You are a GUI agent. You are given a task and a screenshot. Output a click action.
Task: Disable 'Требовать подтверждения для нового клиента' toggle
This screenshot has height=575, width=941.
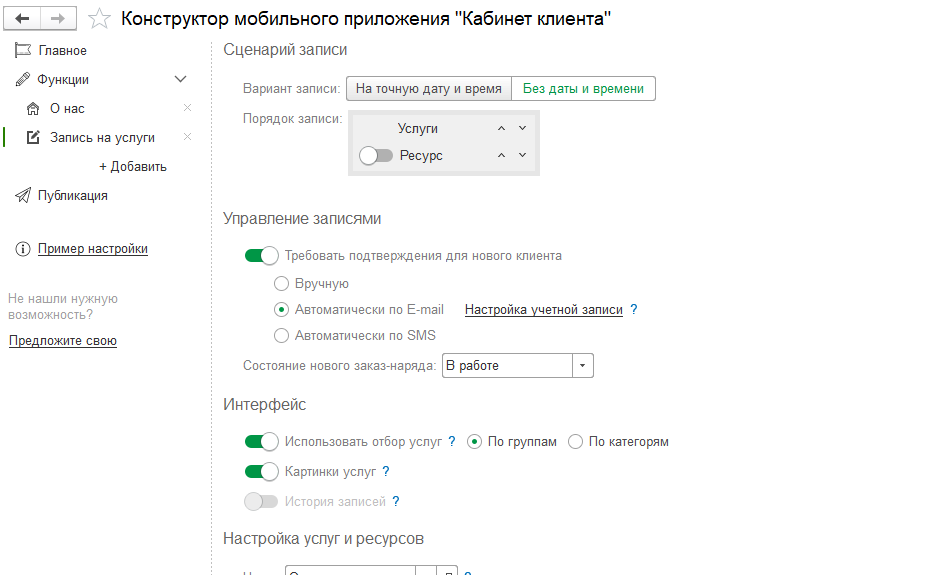pos(261,256)
